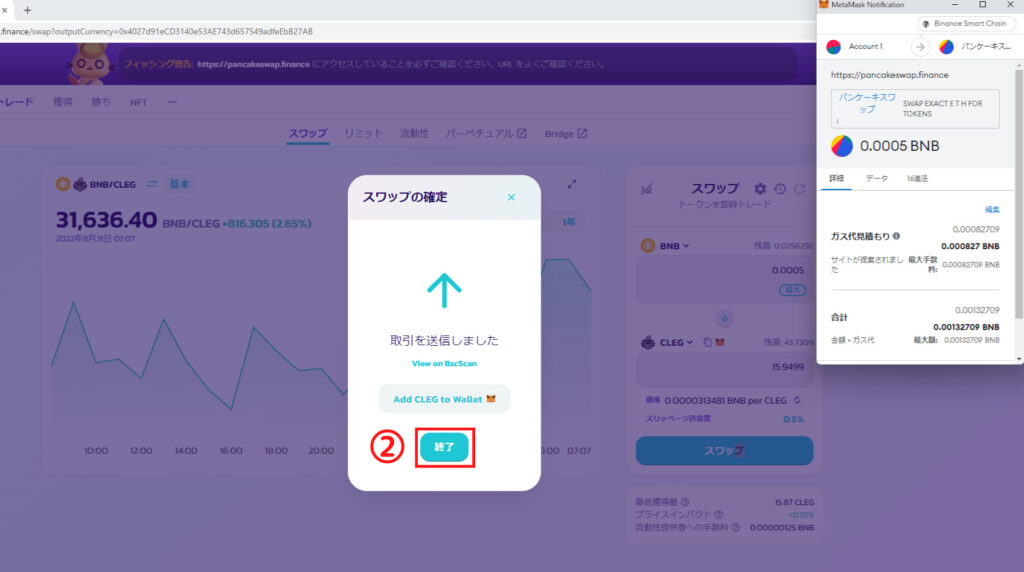Maximize the MetaMask Notification window
The height and width of the screenshot is (572, 1024).
tap(982, 5)
